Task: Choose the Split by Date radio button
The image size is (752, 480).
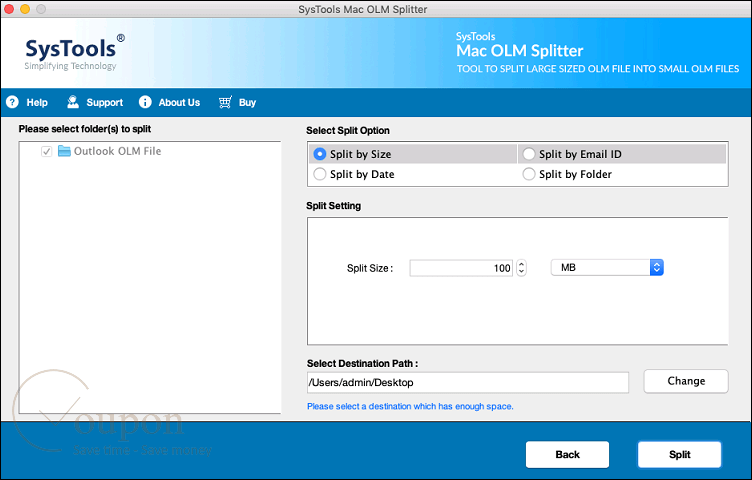Action: click(x=319, y=174)
